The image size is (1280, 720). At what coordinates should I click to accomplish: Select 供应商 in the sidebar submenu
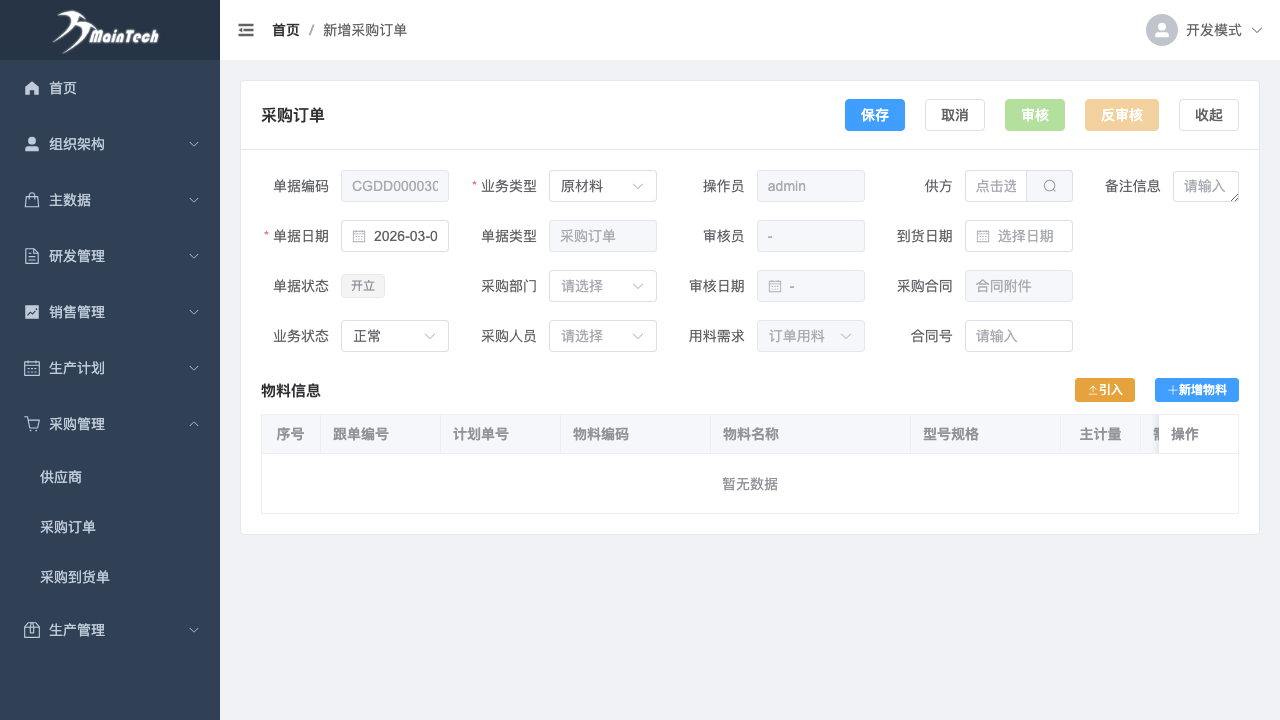[x=61, y=477]
